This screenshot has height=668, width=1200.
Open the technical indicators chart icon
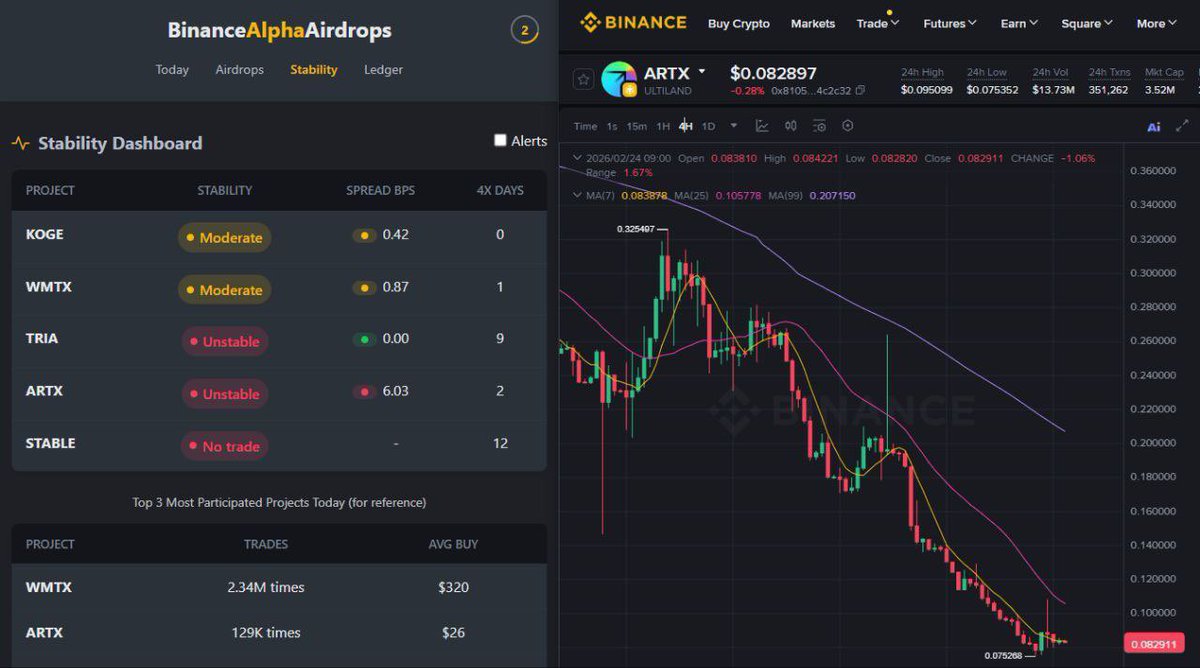tap(762, 126)
